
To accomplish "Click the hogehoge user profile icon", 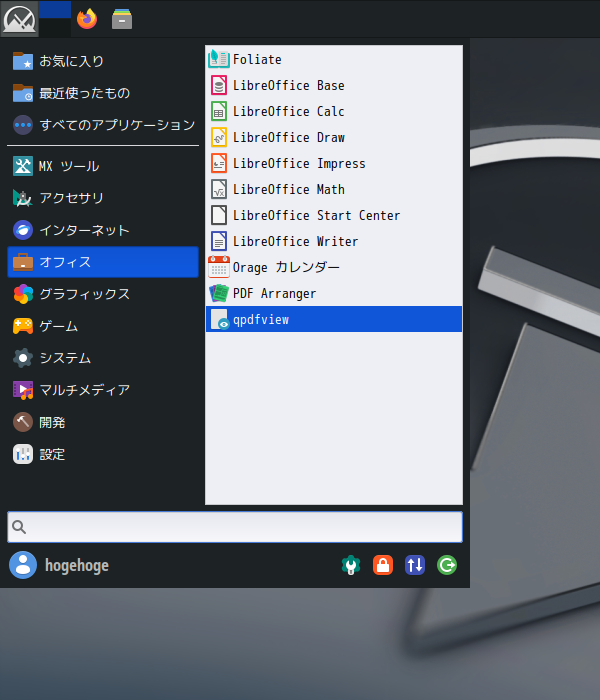I will 23,565.
